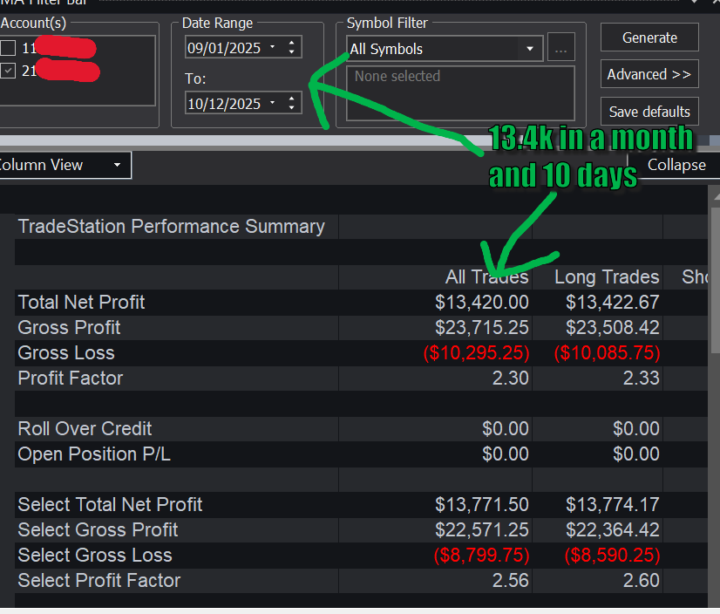Decrease To date with down spinner arrow
720x614 pixels.
pos(292,107)
